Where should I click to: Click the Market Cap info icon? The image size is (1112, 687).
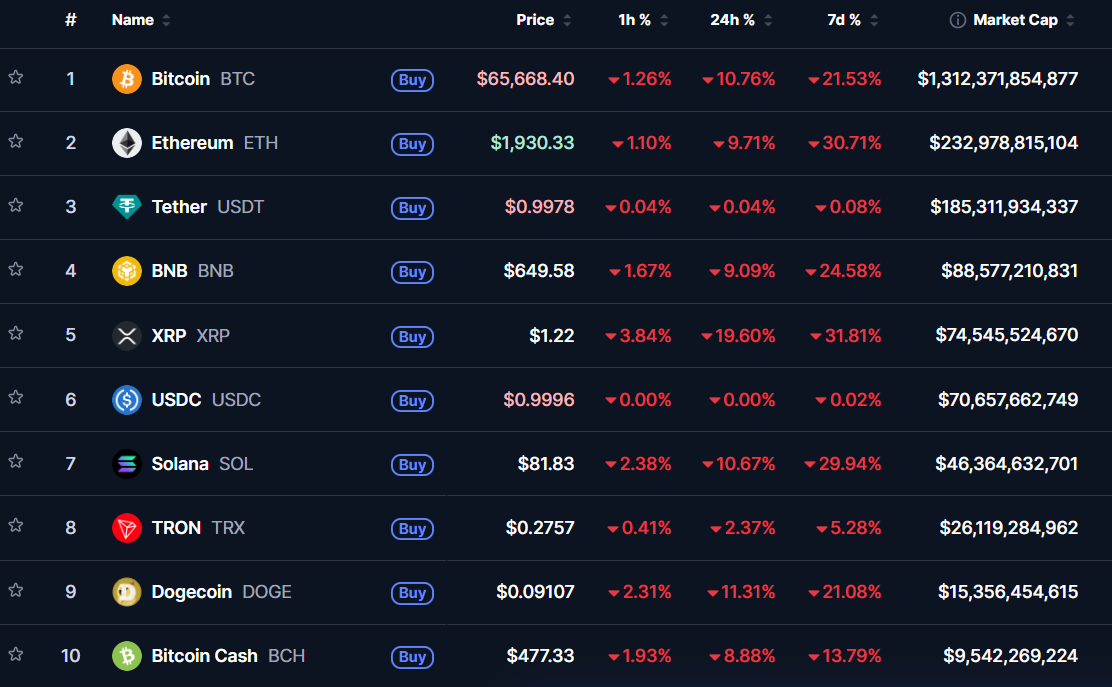click(957, 20)
